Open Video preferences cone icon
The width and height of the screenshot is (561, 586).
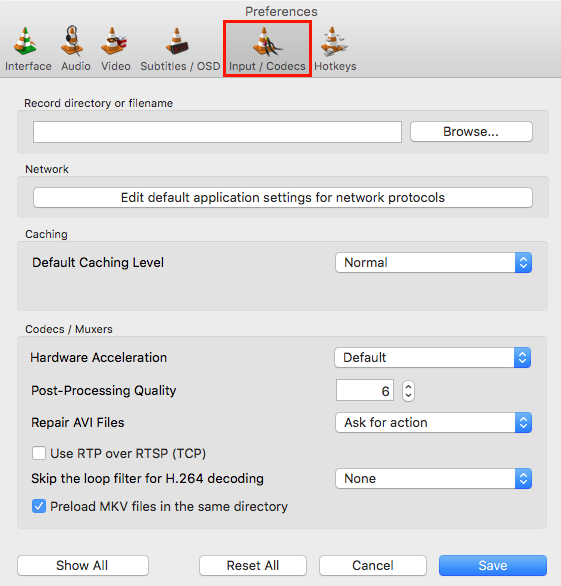tap(114, 41)
